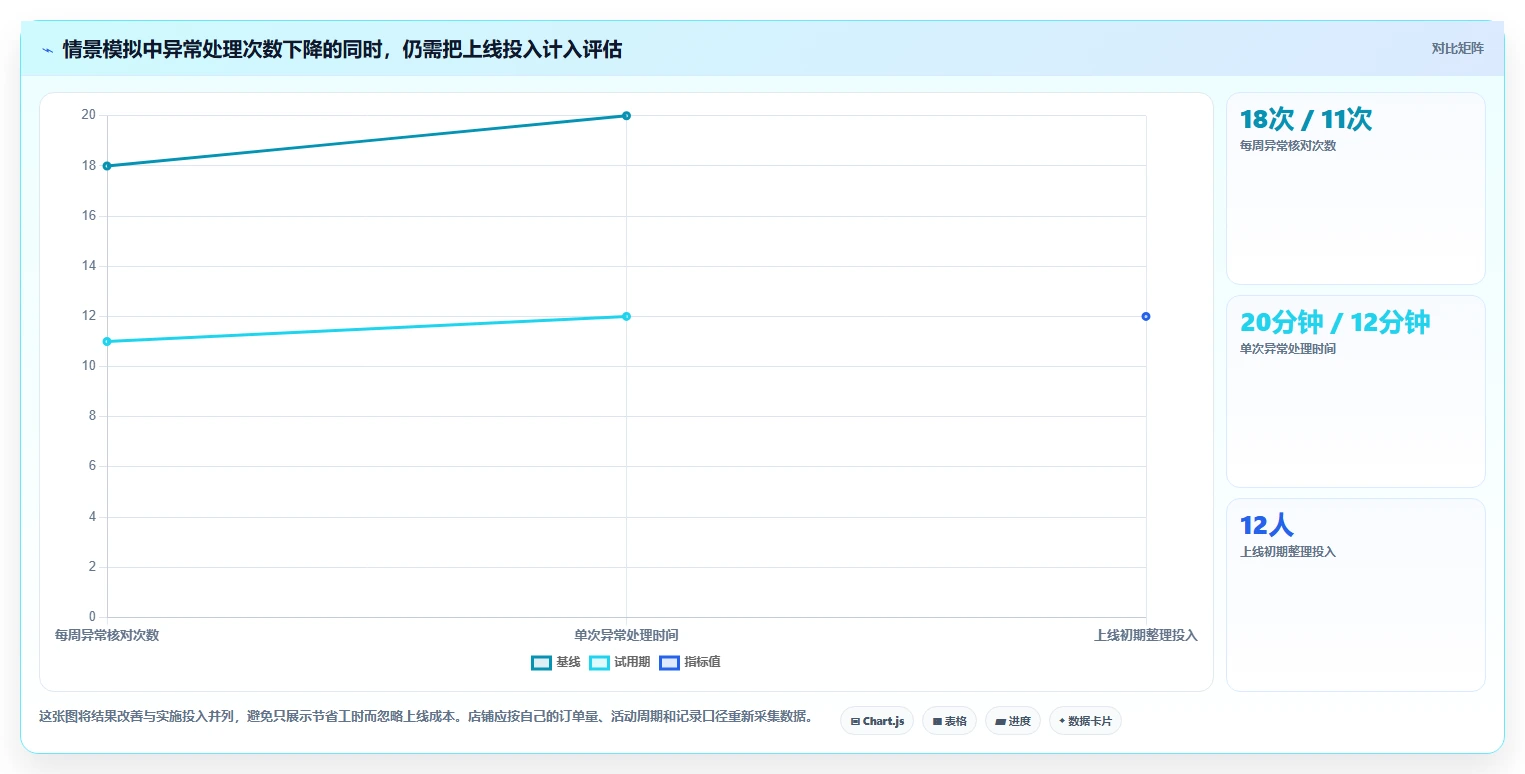This screenshot has width=1525, height=774.
Task: Select the 进度 tag chip
Action: [x=1013, y=721]
